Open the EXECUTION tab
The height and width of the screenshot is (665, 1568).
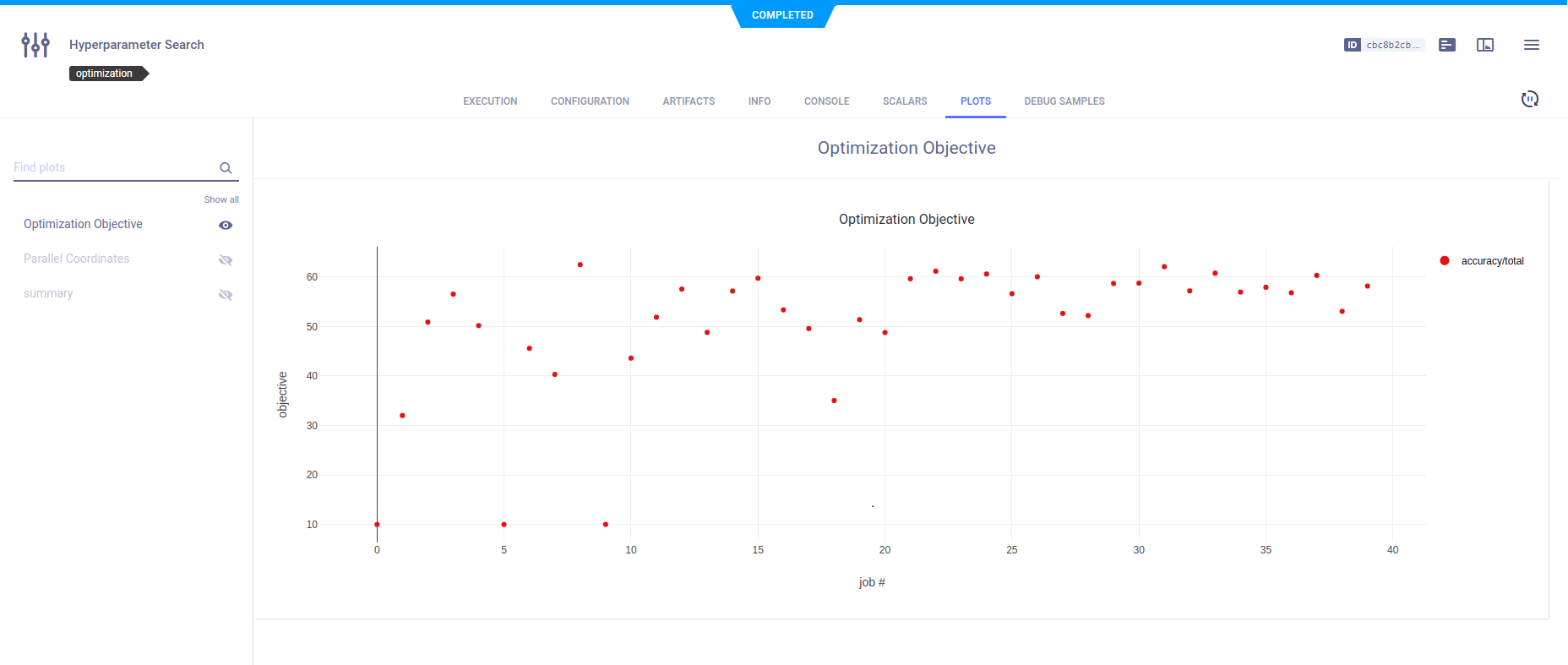[x=490, y=101]
